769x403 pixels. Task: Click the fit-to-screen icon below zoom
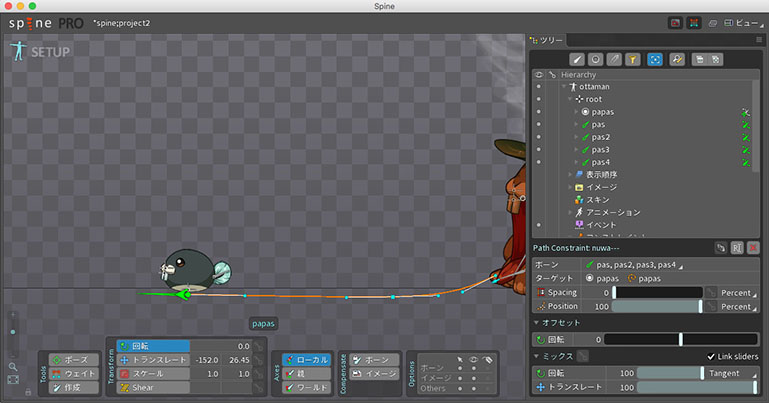click(x=13, y=380)
